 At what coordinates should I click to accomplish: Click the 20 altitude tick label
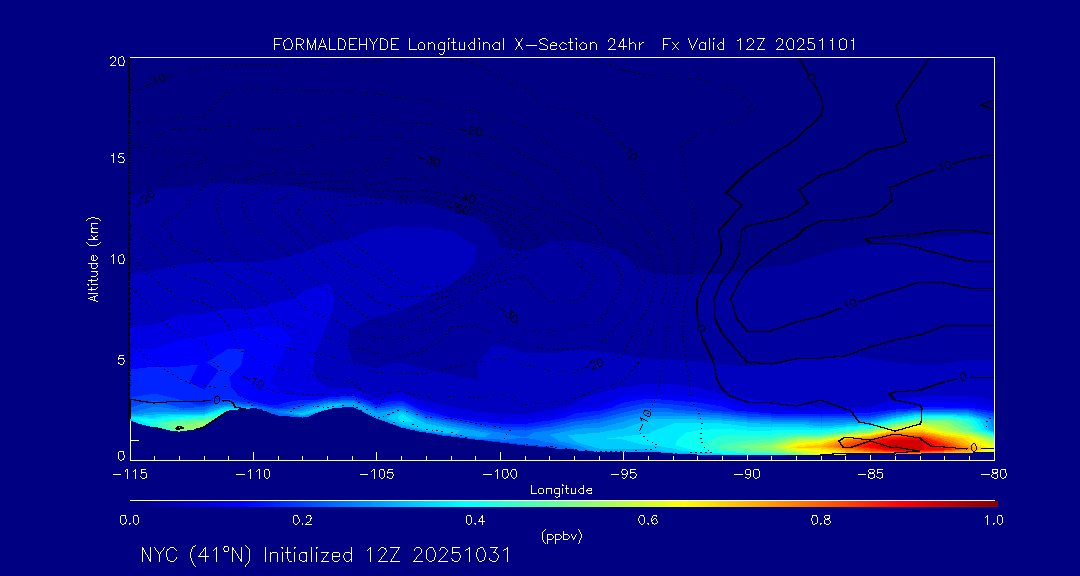pos(115,61)
